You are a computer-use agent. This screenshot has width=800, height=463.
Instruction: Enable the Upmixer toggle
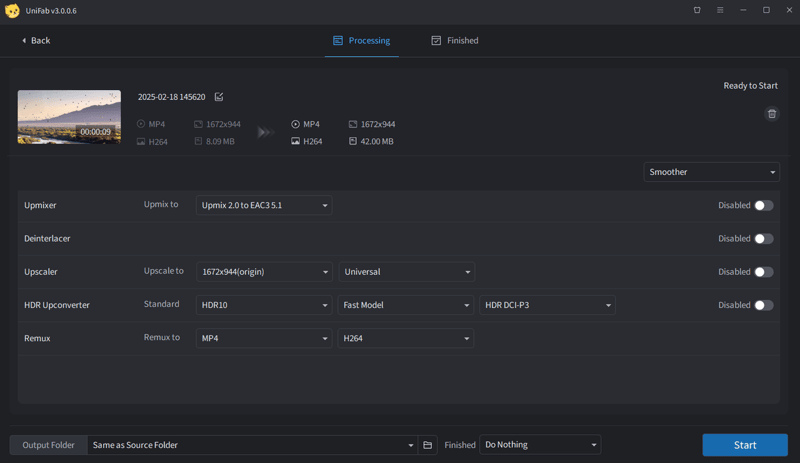point(763,206)
